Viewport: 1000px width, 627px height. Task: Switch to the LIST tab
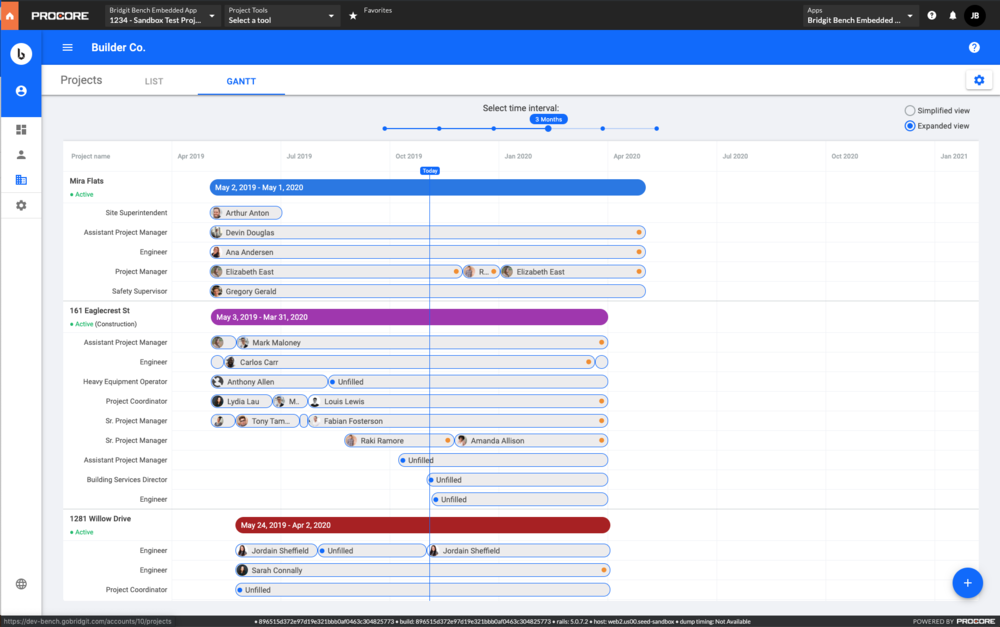pyautogui.click(x=154, y=81)
